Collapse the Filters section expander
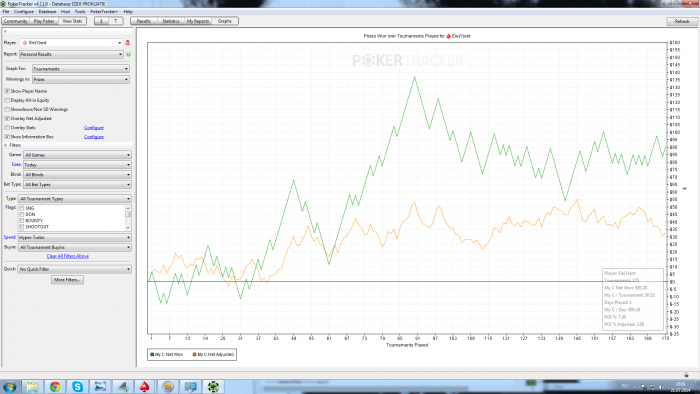The width and height of the screenshot is (700, 394). [x=6, y=145]
